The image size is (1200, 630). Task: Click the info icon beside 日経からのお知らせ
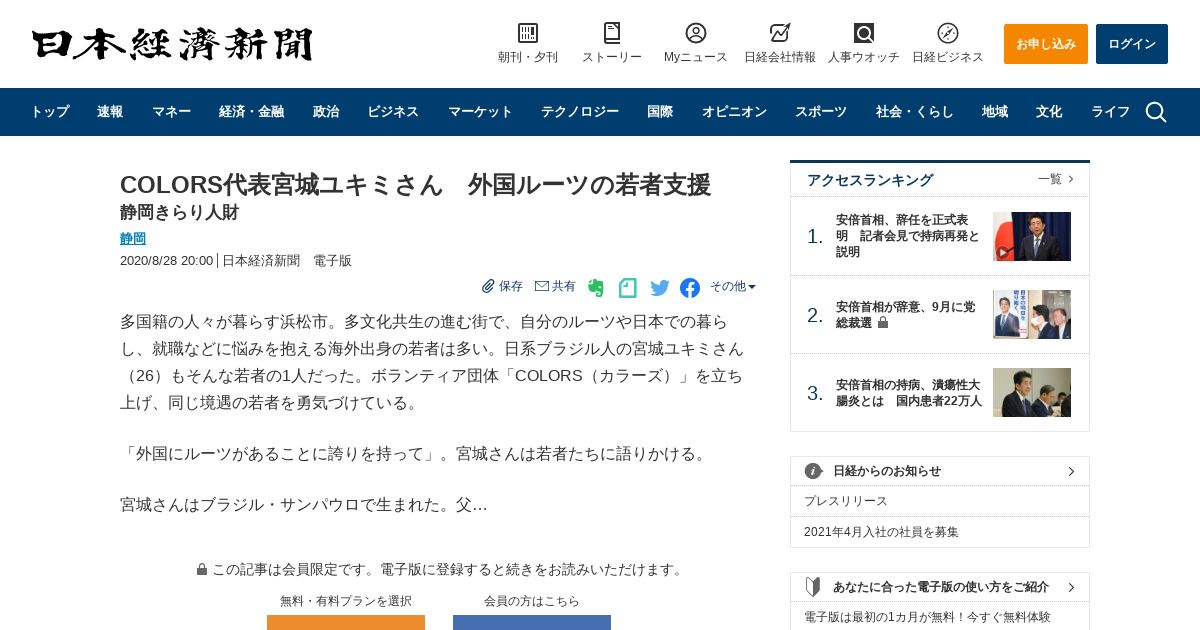tap(813, 471)
